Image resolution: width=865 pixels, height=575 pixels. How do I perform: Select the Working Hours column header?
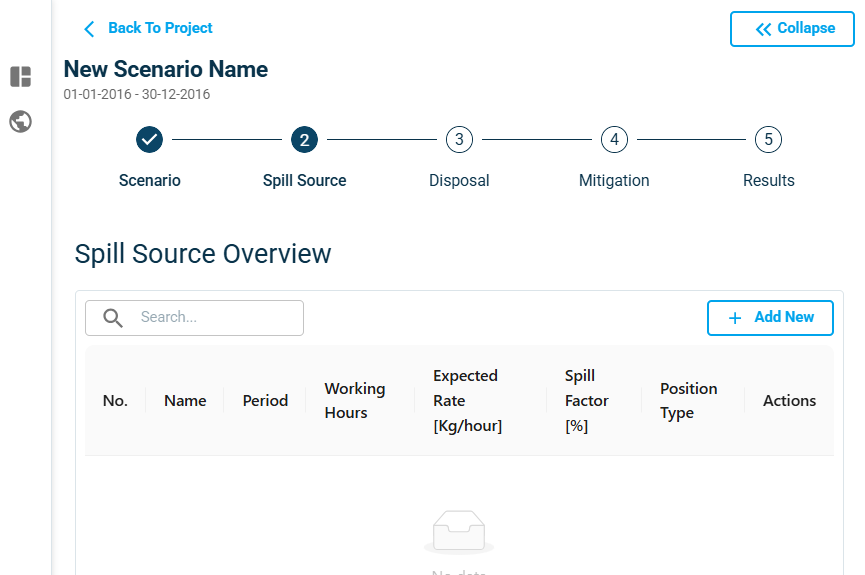[355, 401]
